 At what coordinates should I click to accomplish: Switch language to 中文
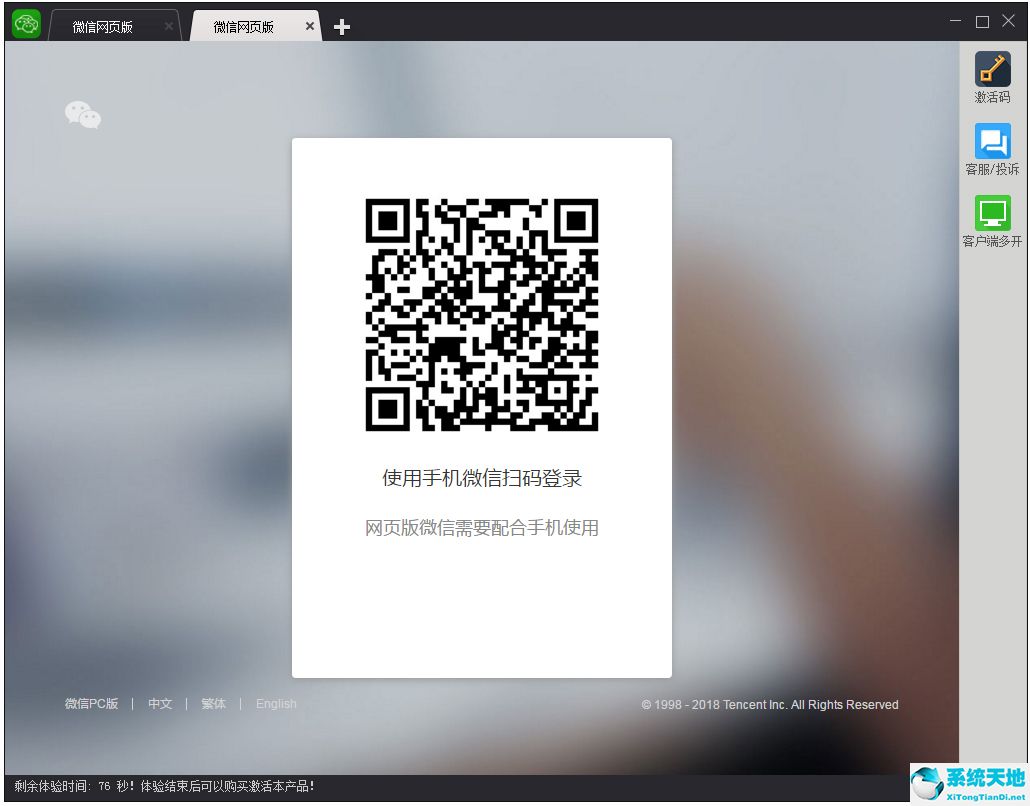(x=160, y=704)
